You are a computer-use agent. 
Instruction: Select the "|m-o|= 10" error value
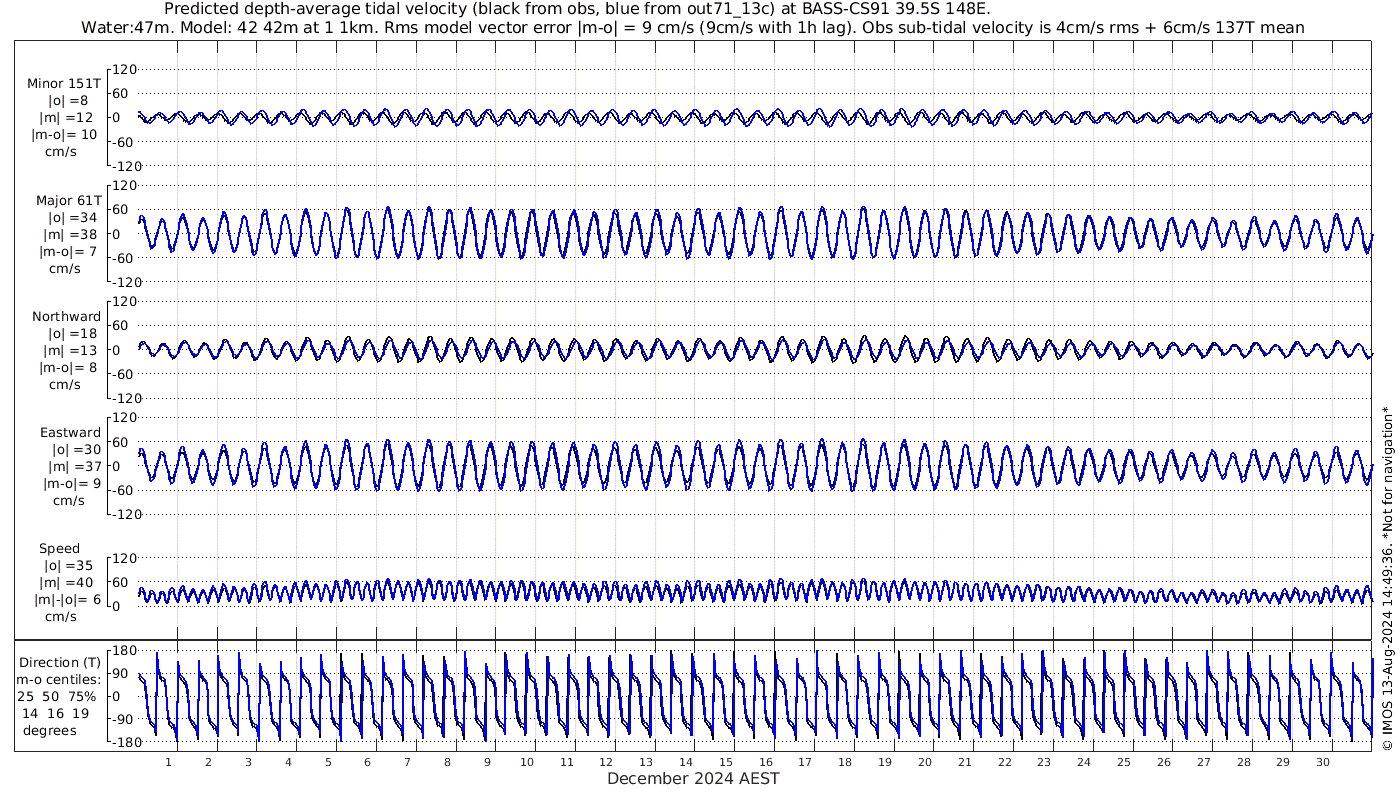point(65,135)
